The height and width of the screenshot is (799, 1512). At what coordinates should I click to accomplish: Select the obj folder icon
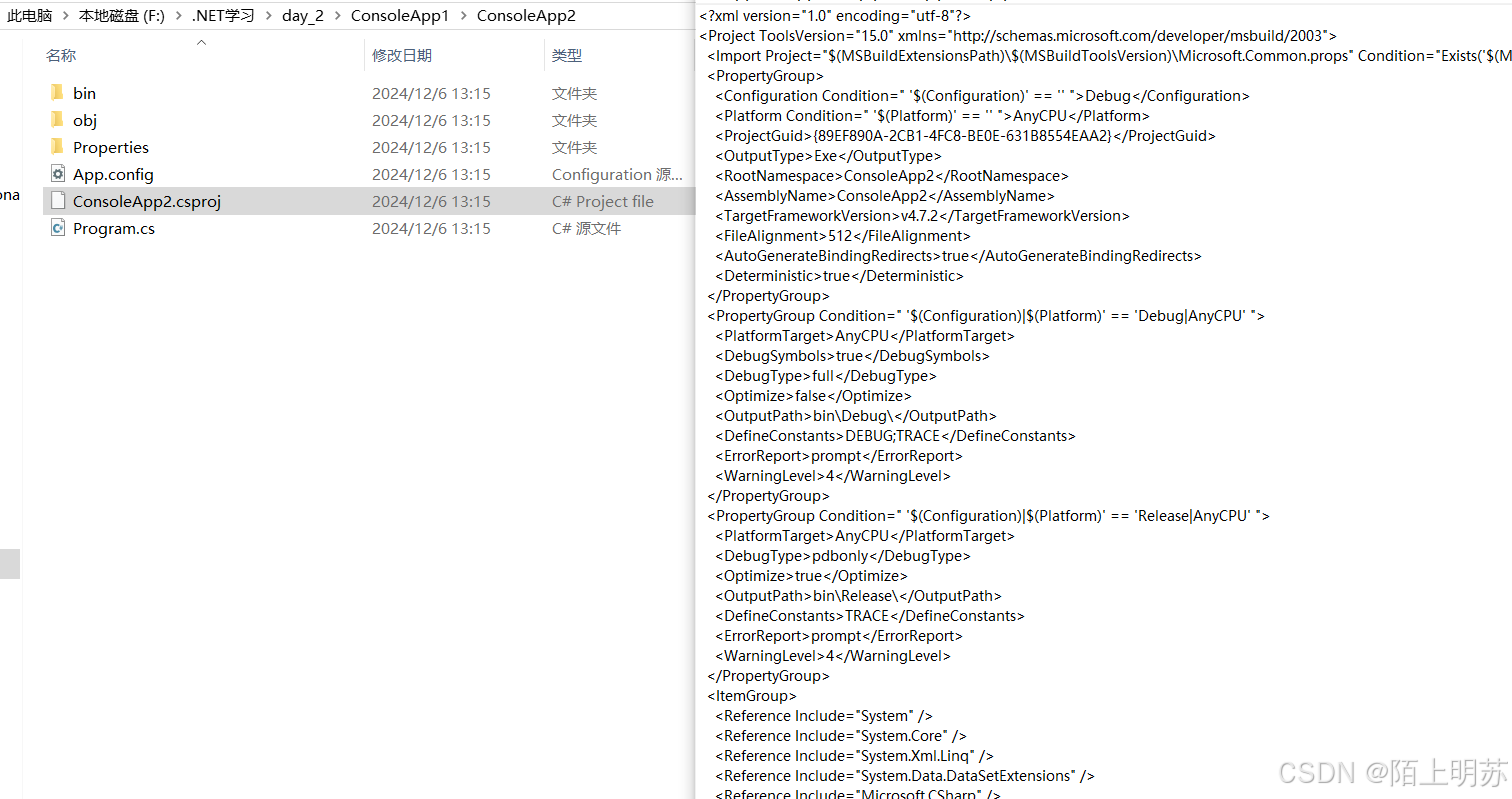[57, 120]
